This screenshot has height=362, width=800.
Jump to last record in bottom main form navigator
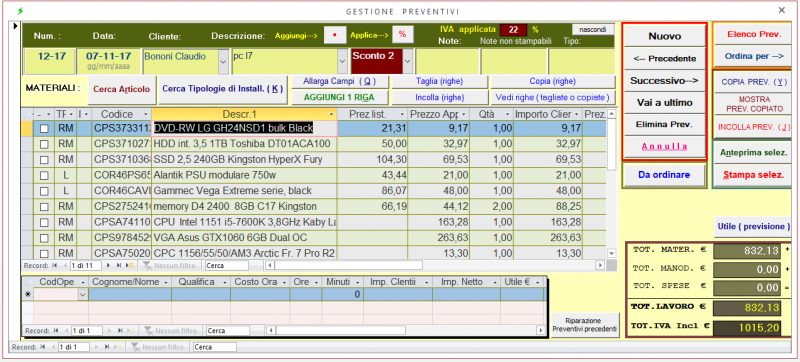coord(107,347)
